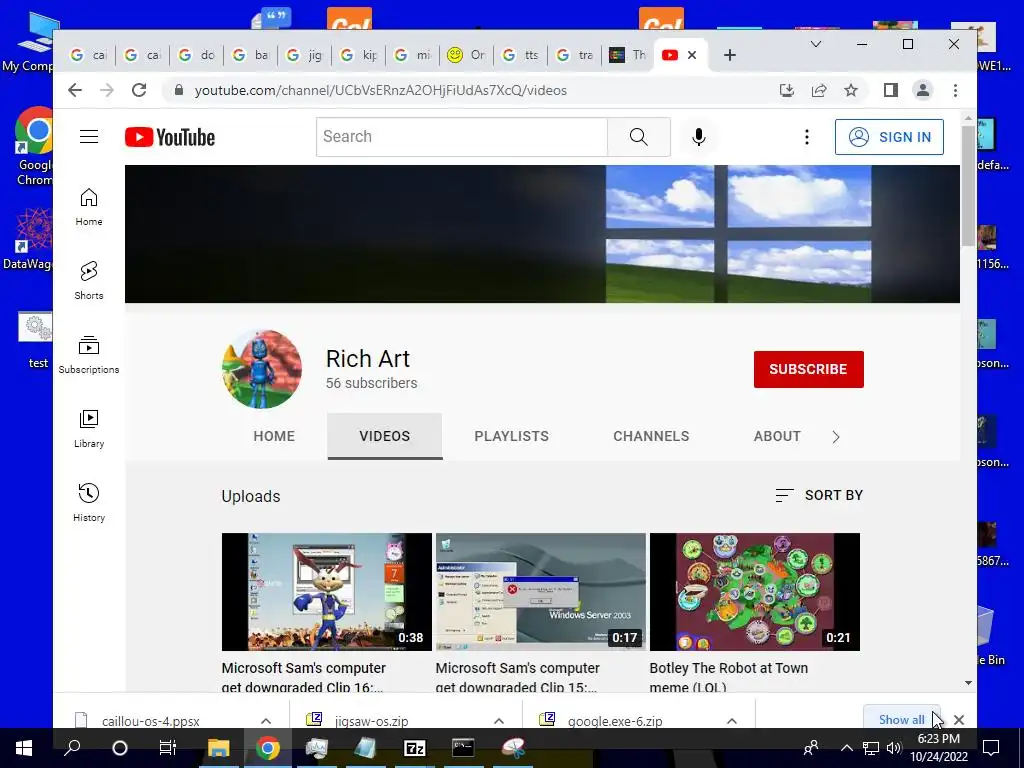Click in the YouTube Search field
Screen dimensions: 1024x768
(462, 137)
